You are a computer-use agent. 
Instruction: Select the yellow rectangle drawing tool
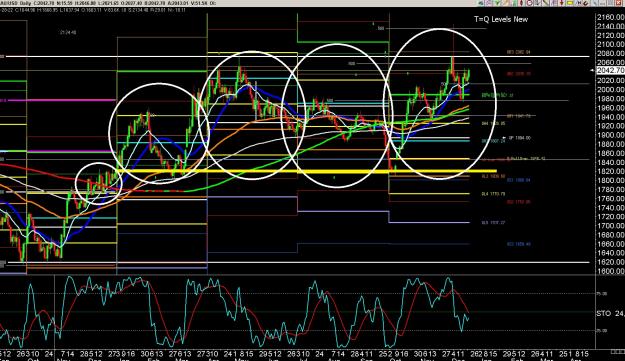[570, 3]
